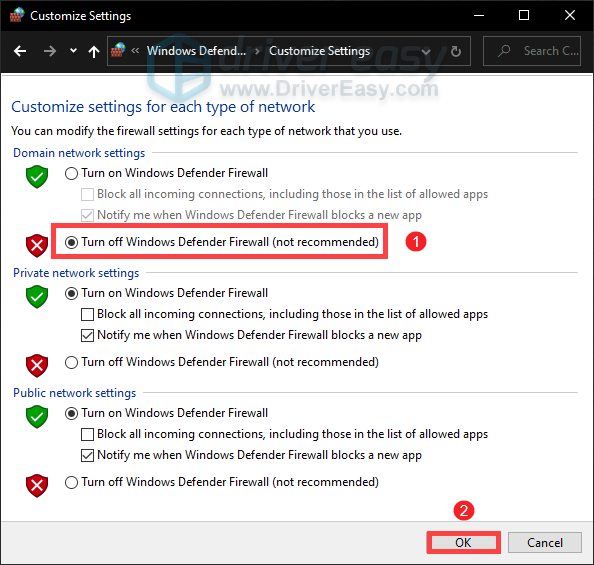
Task: Click the Customize Settings breadcrumb
Action: pos(319,51)
